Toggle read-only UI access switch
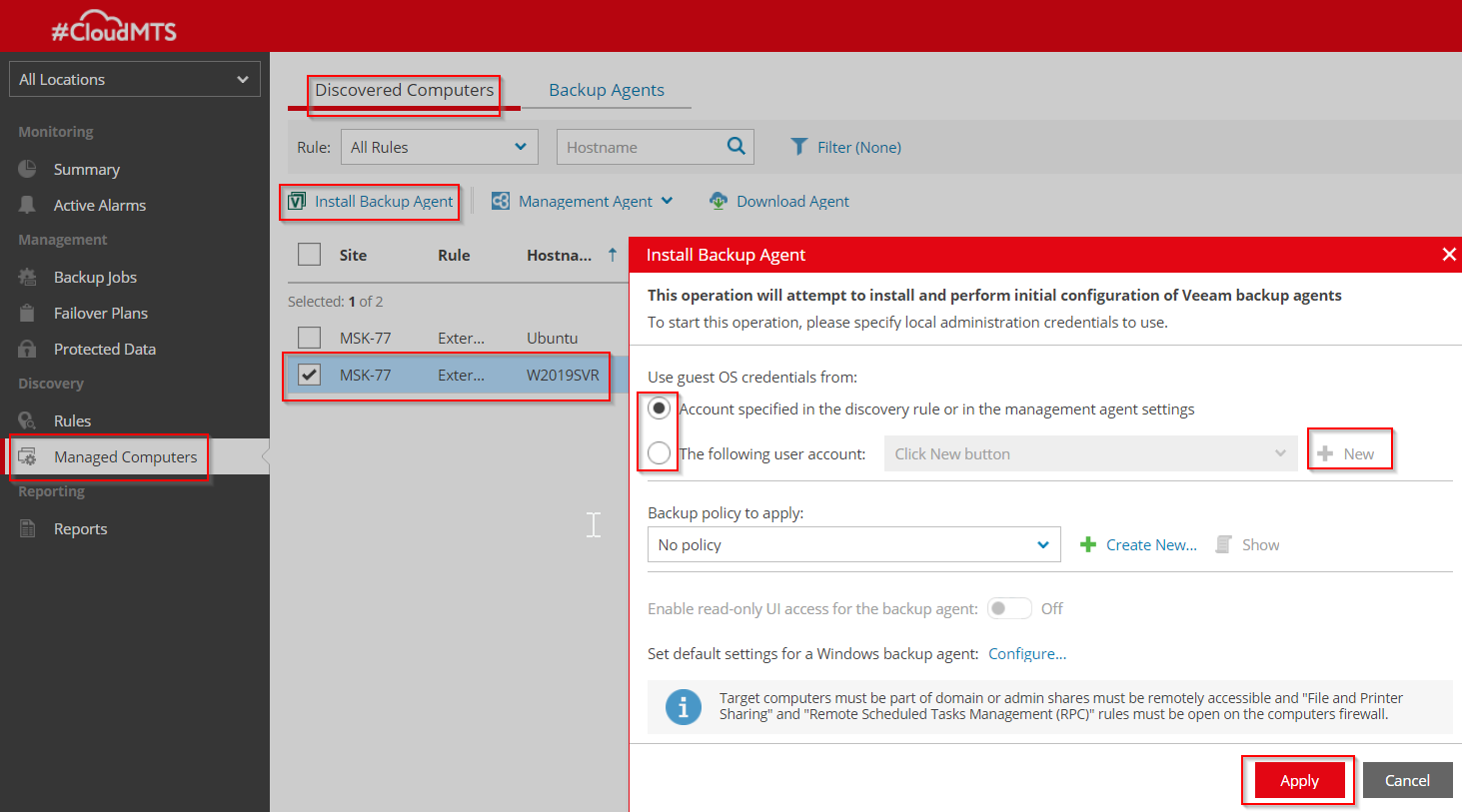 pos(1008,608)
